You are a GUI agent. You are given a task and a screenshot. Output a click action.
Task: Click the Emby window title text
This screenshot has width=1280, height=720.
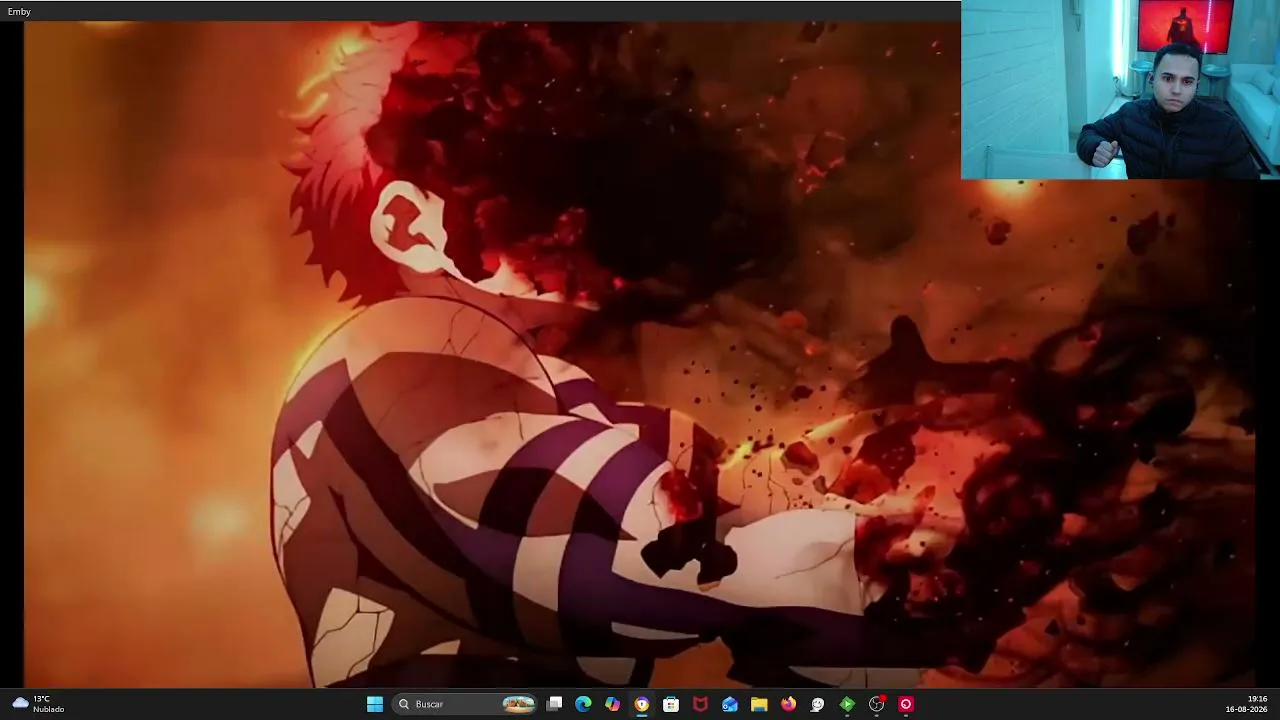point(19,11)
